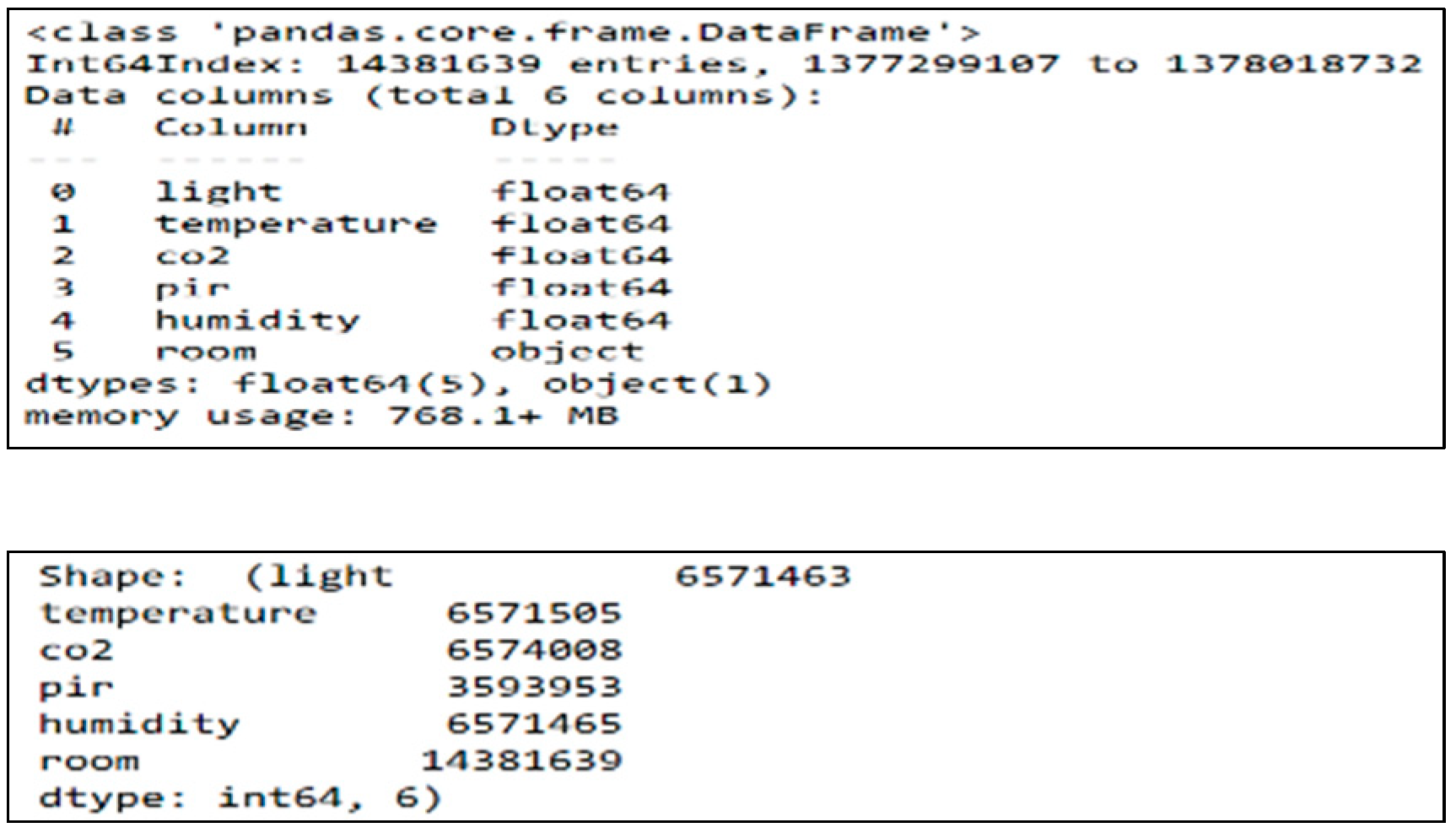Image resolution: width=1456 pixels, height=833 pixels.
Task: Click the 'room' column name in info table
Action: tap(206, 352)
